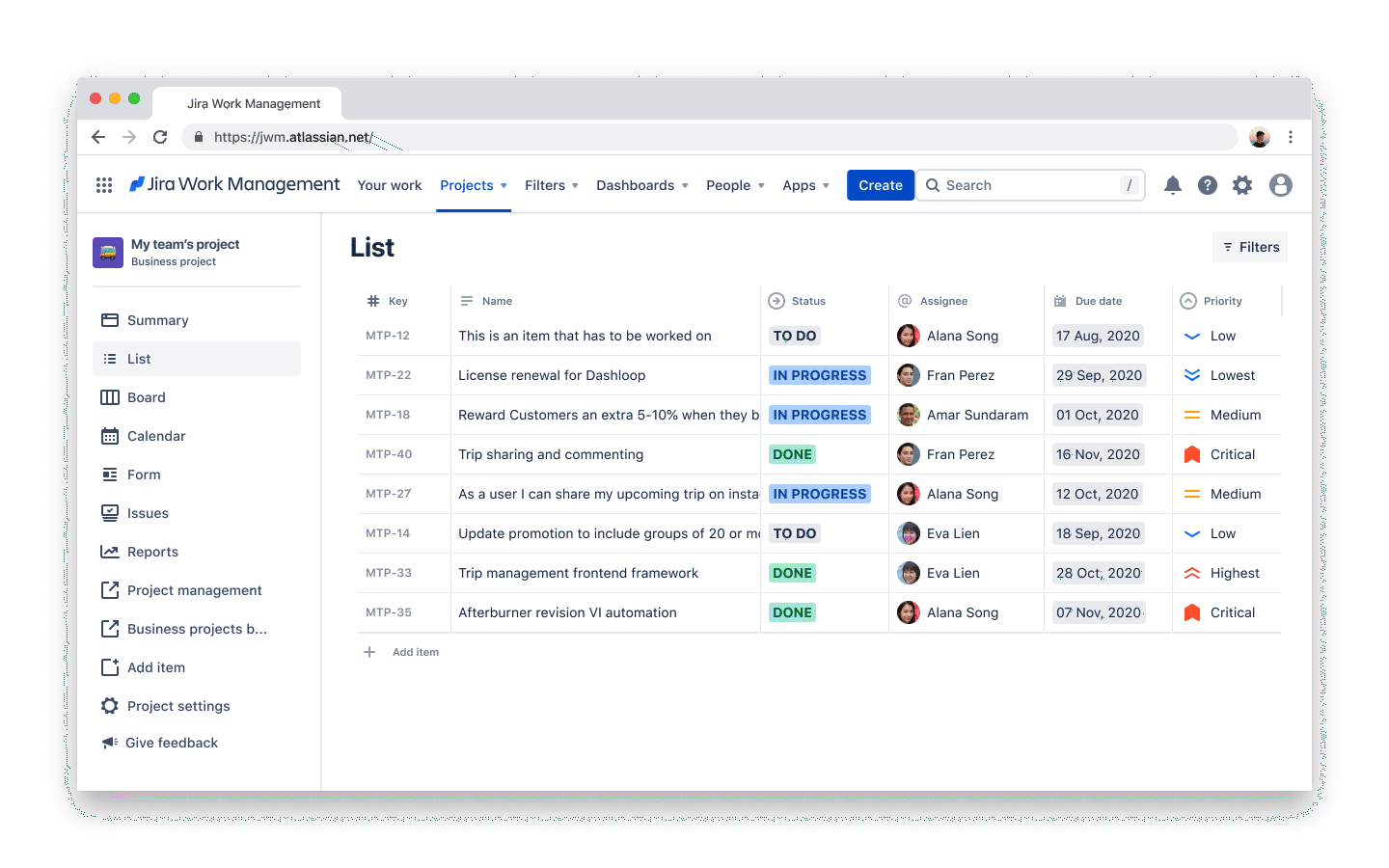Screen dimensions: 1389x868
Task: Sort by the Status column header
Action: tap(798, 301)
